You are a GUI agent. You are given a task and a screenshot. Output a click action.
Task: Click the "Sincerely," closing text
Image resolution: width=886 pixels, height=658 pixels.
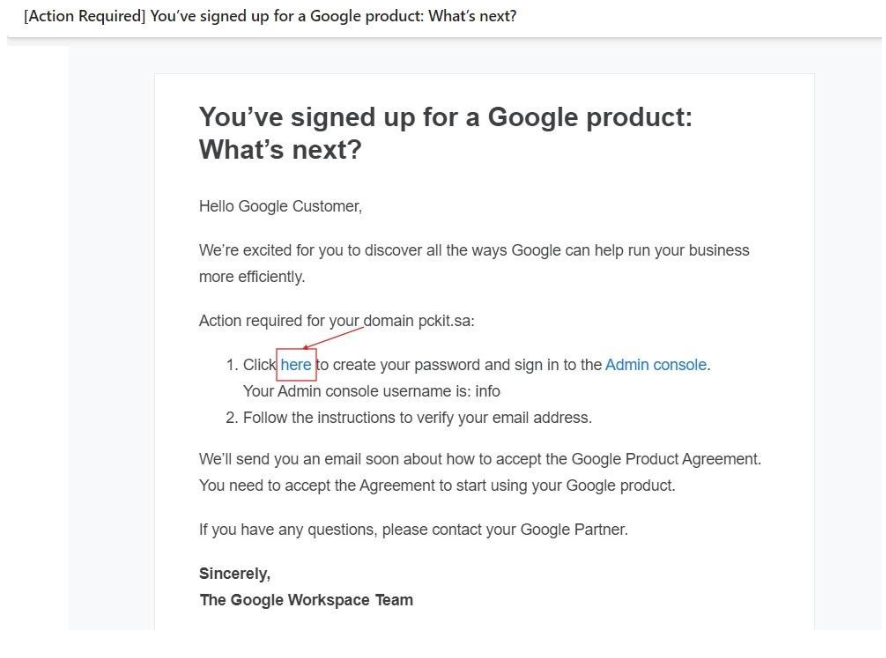[x=234, y=574]
